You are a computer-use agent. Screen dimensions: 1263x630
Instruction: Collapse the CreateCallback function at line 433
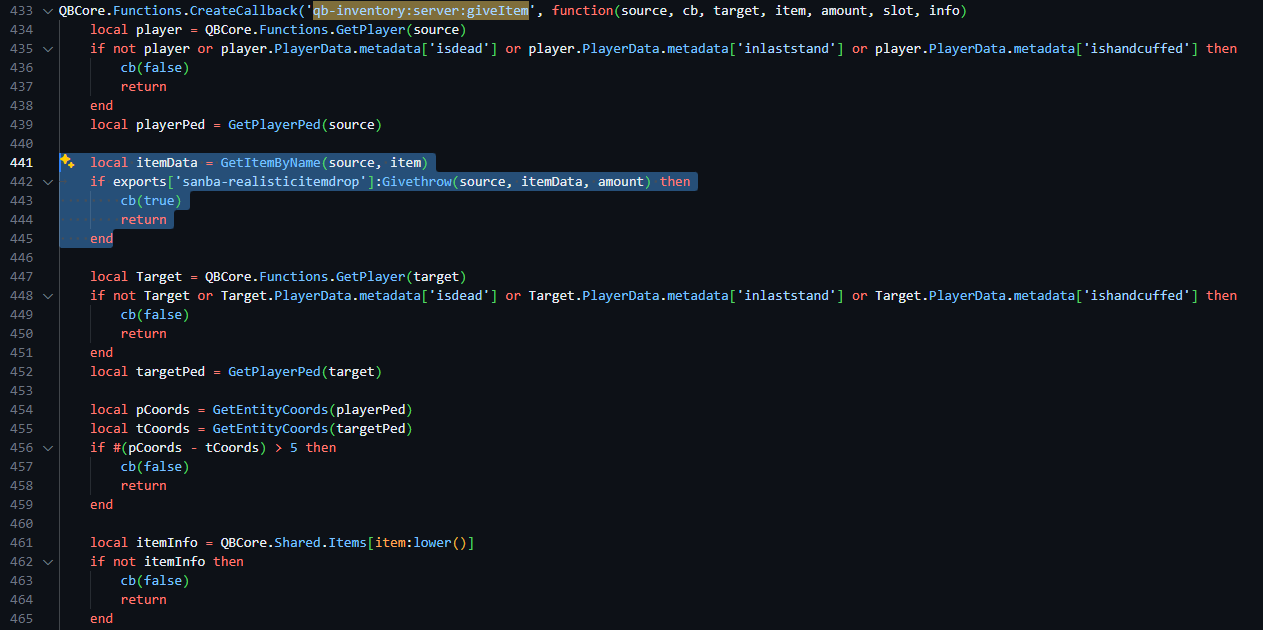47,11
